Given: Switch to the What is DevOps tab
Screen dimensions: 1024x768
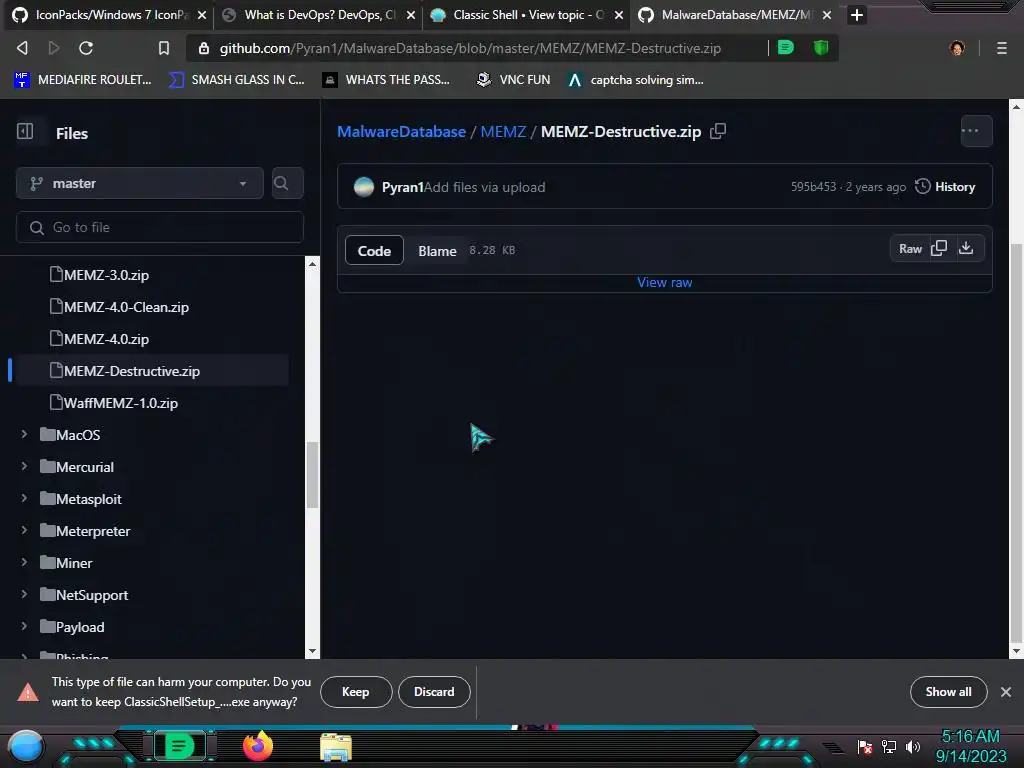Looking at the screenshot, I should 319,14.
